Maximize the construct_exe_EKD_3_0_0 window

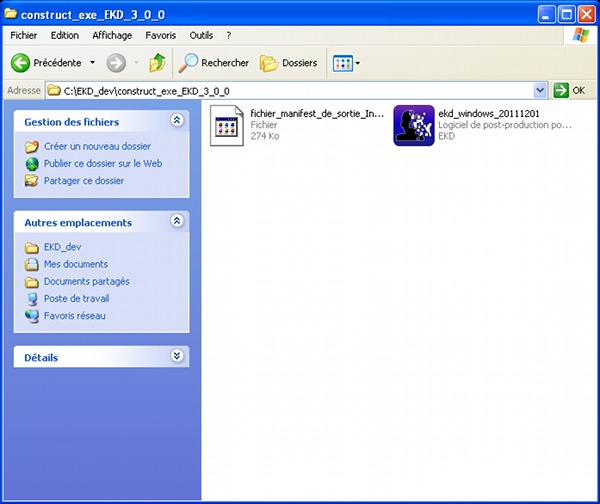point(566,15)
